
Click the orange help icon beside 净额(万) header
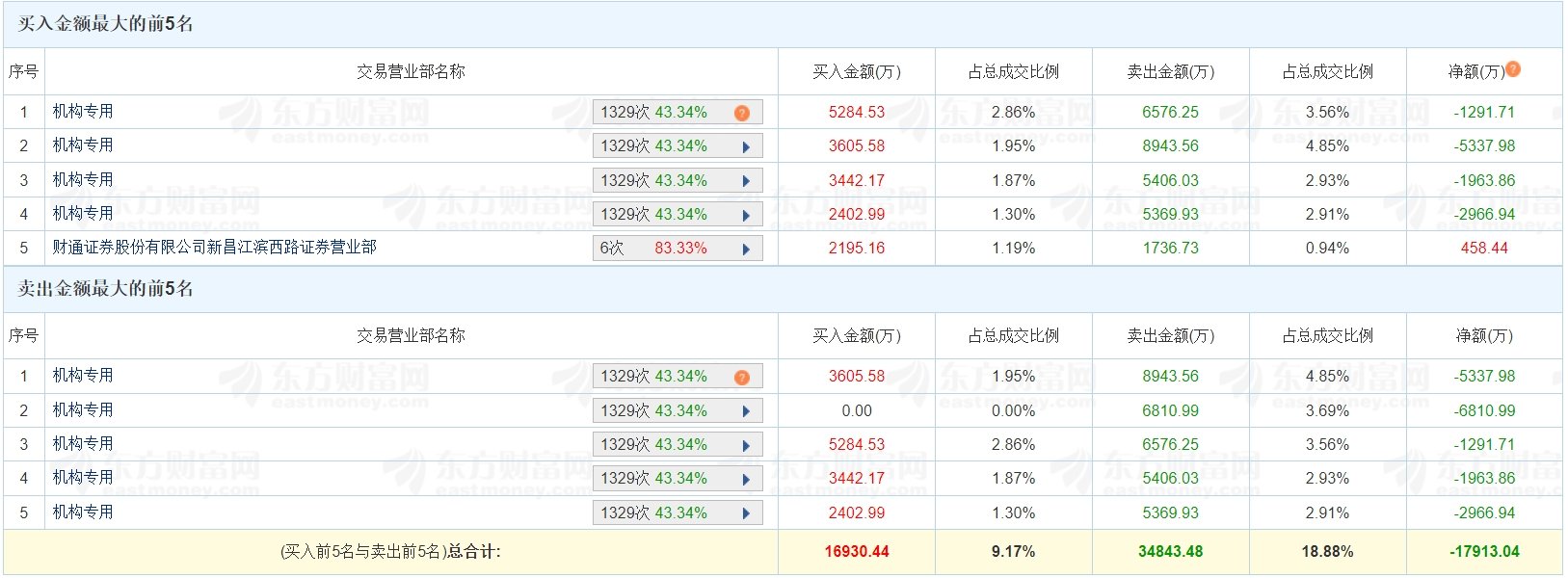[x=1513, y=68]
